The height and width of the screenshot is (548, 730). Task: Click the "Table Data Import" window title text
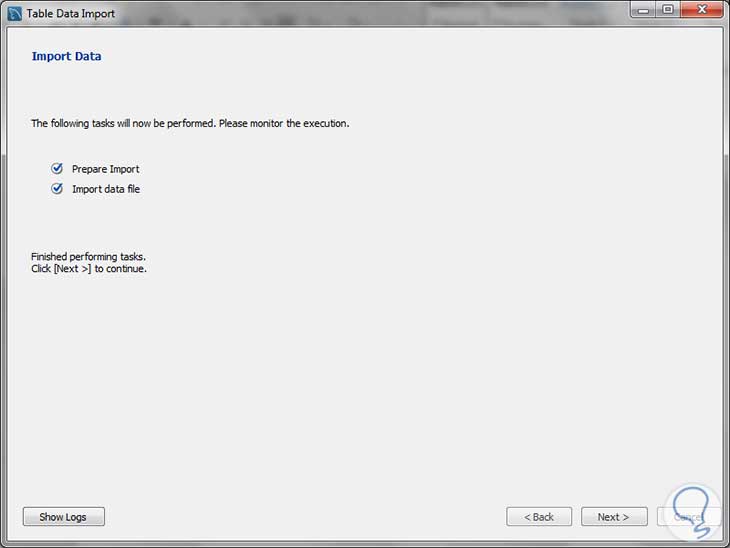click(x=70, y=14)
